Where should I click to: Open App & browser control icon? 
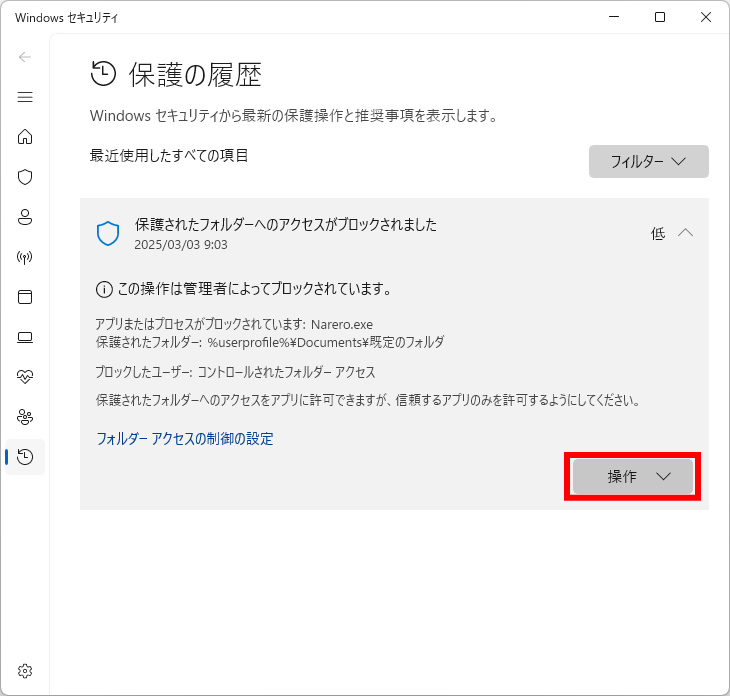[25, 297]
